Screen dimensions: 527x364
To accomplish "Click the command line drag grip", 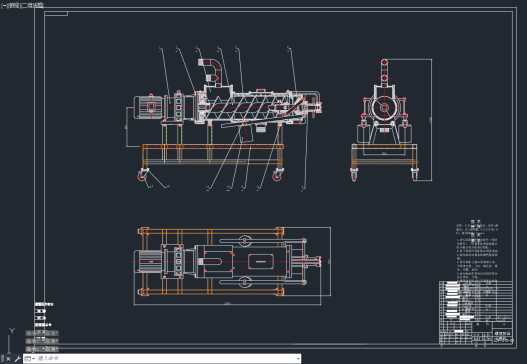I will click(2, 359).
